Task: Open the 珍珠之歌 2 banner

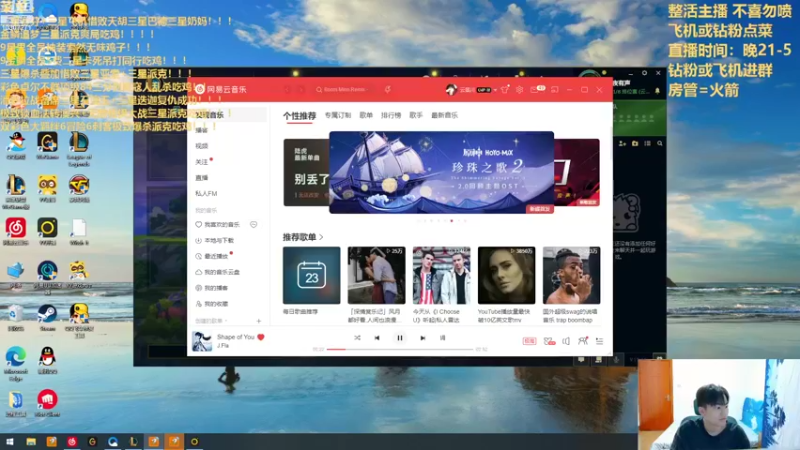Action: (441, 172)
